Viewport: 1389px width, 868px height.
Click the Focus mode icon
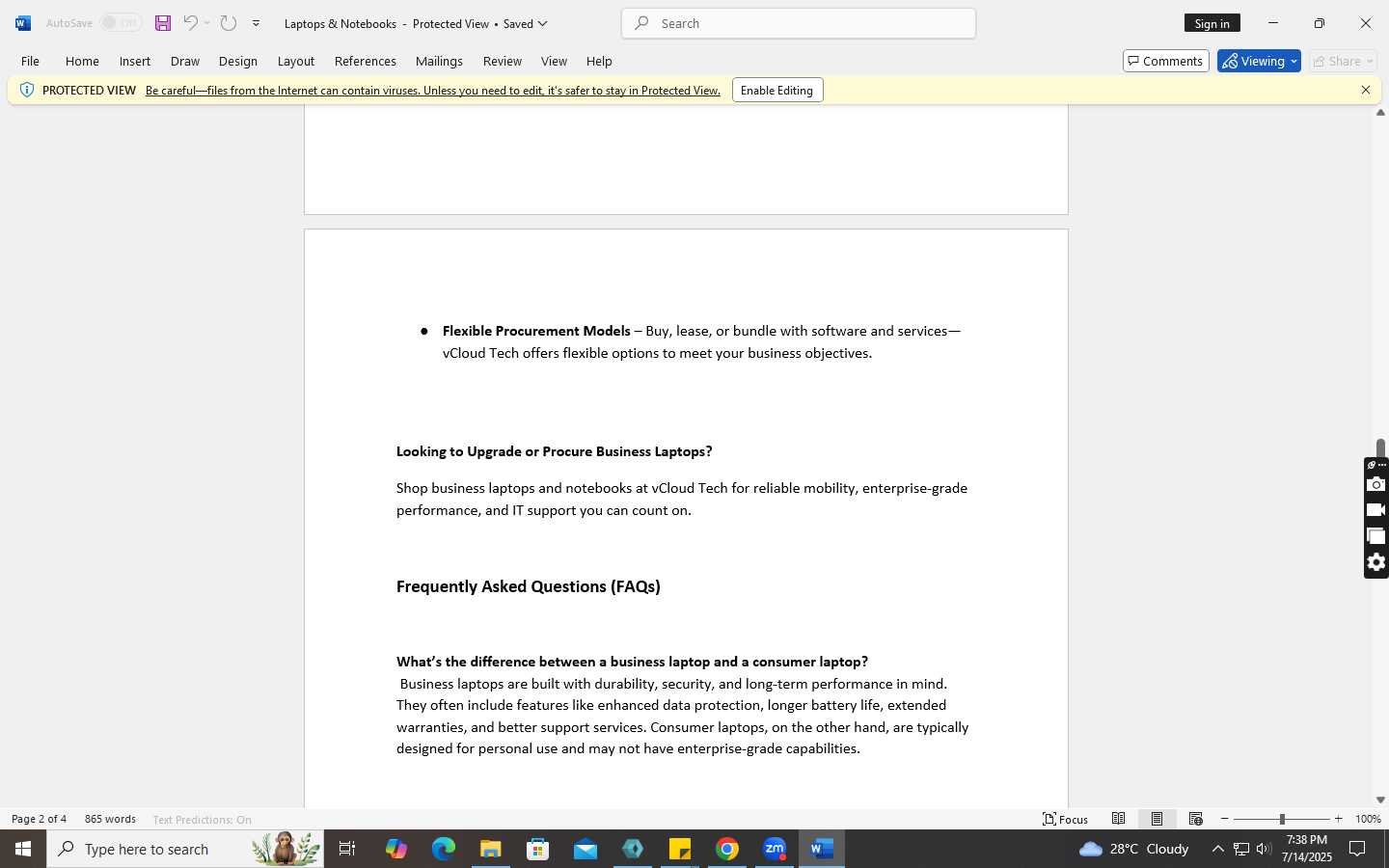click(x=1065, y=819)
